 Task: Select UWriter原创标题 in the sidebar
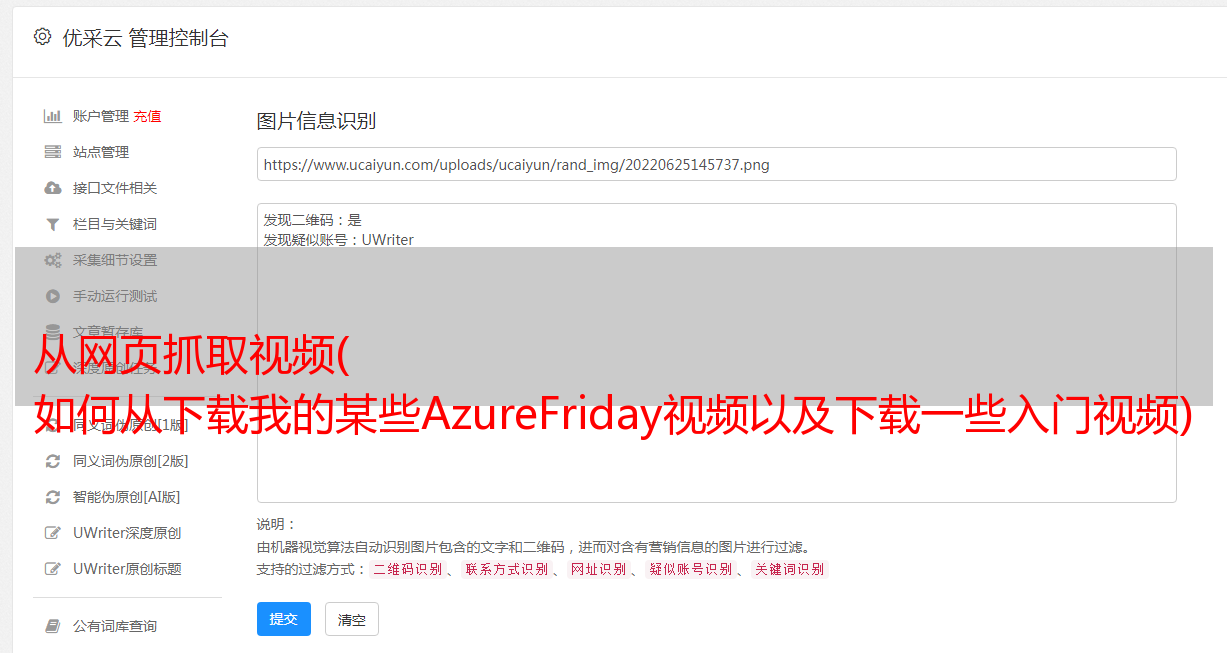(127, 569)
